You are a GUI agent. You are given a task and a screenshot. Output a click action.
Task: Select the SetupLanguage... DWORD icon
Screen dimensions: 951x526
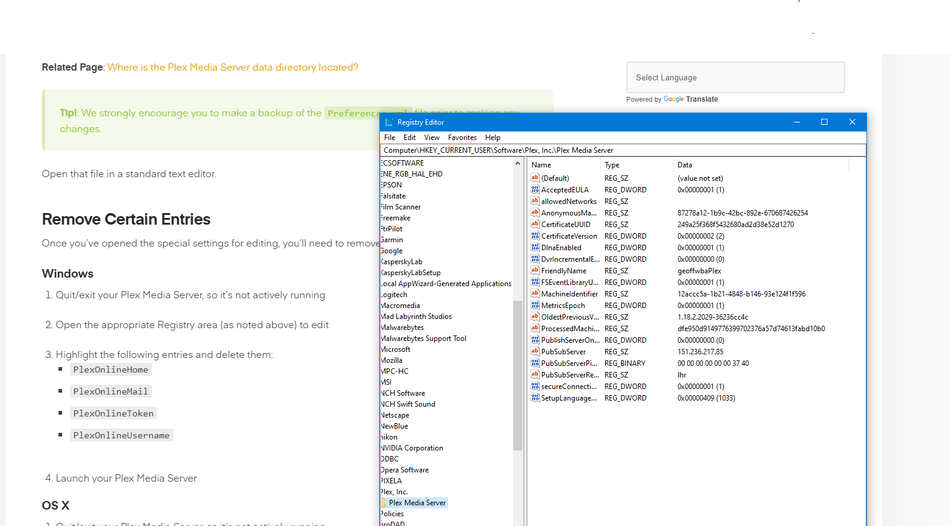(x=535, y=398)
